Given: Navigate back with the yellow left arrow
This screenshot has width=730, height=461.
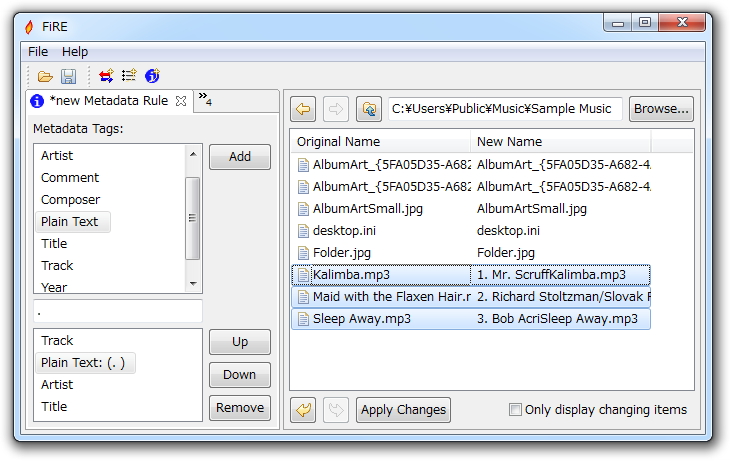Looking at the screenshot, I should 303,109.
